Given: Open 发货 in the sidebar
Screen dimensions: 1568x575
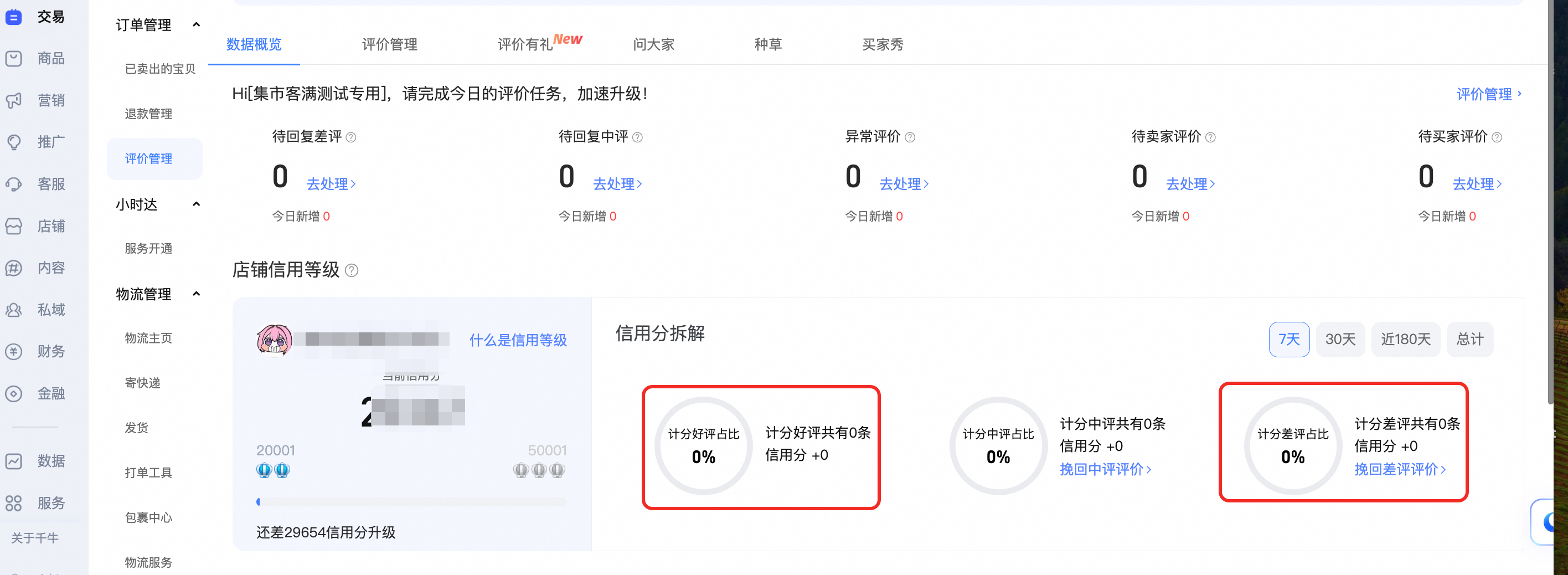Looking at the screenshot, I should pos(136,428).
